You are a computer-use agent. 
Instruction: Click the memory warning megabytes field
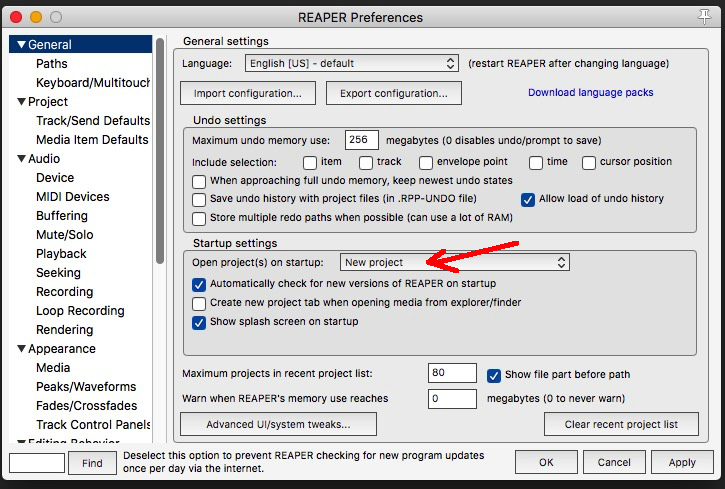tap(452, 398)
